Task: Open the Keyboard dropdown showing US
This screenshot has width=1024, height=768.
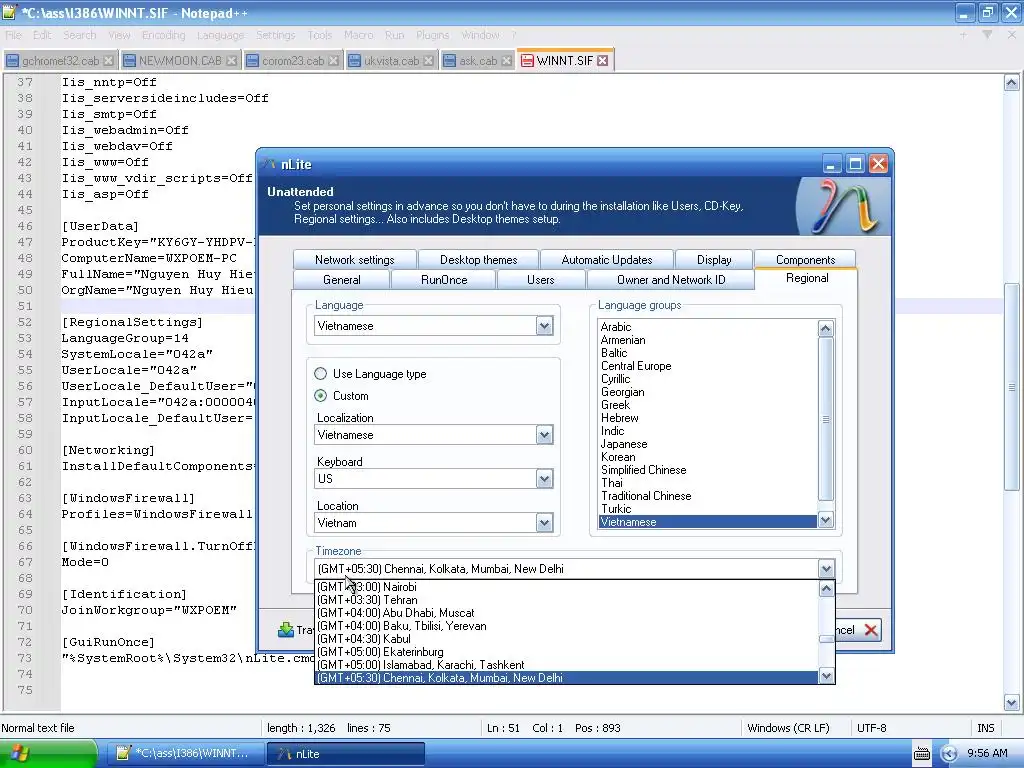Action: [x=544, y=479]
